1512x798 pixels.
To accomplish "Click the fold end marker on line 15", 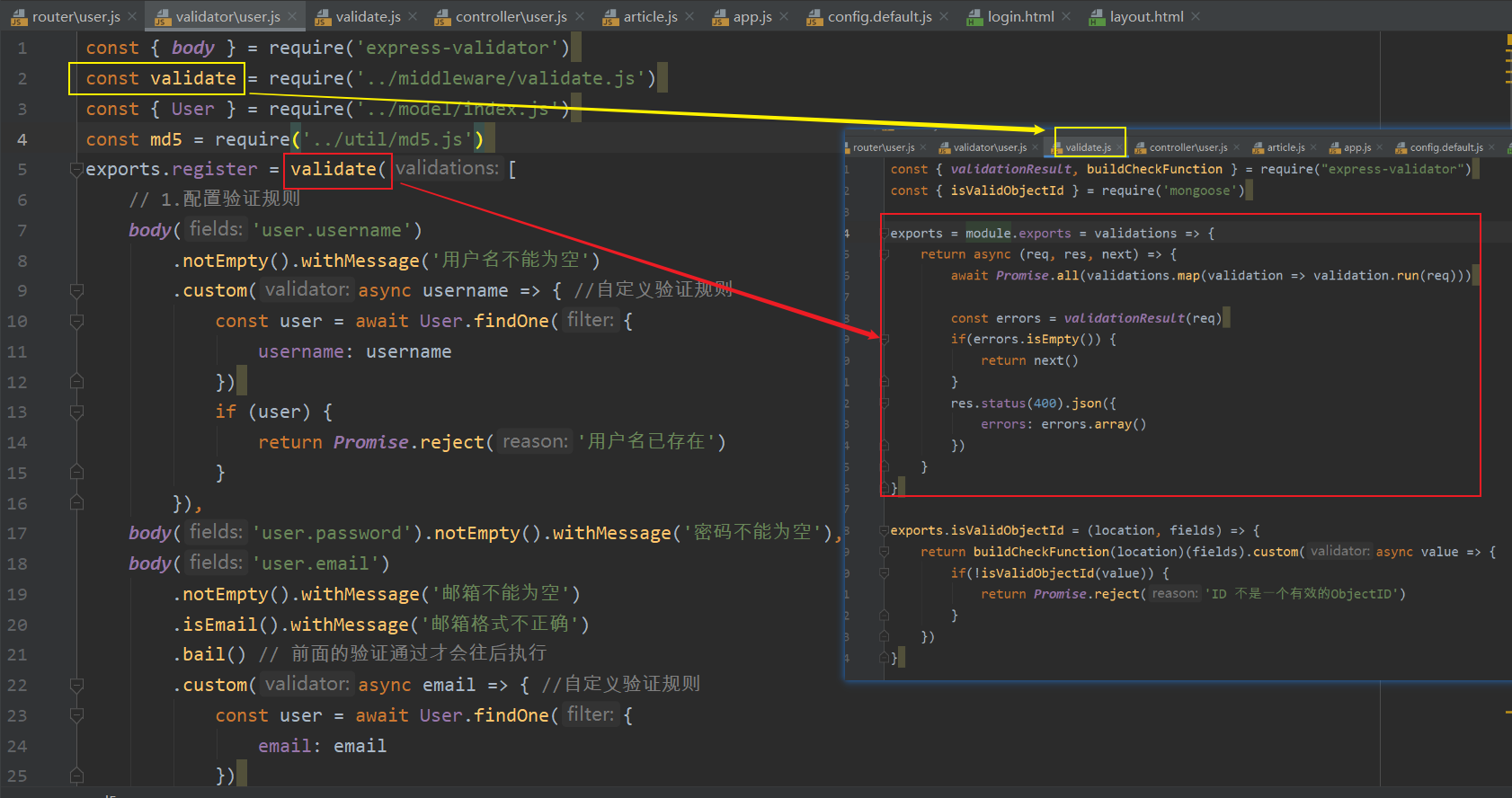I will (x=77, y=473).
